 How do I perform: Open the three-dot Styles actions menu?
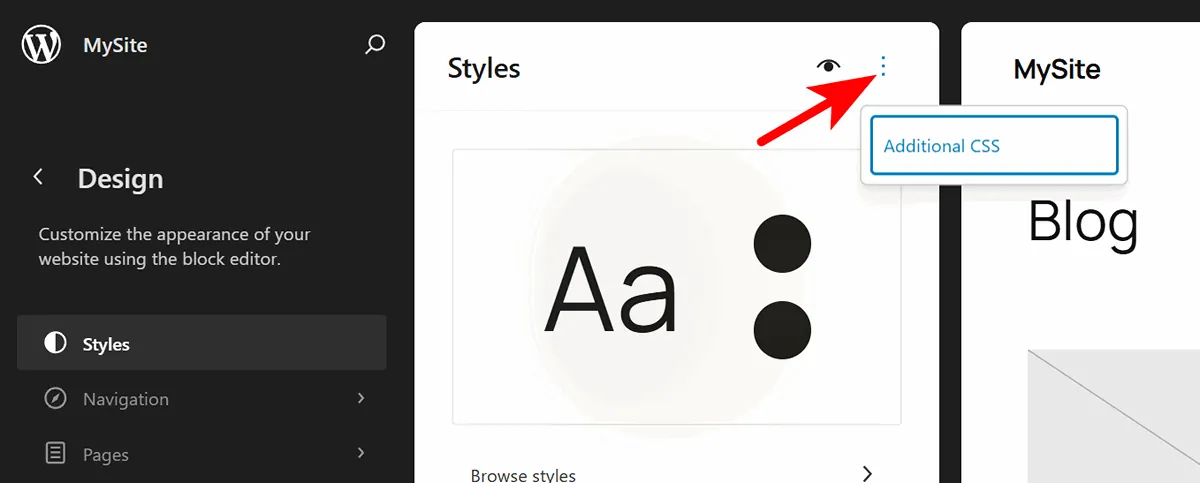(883, 67)
